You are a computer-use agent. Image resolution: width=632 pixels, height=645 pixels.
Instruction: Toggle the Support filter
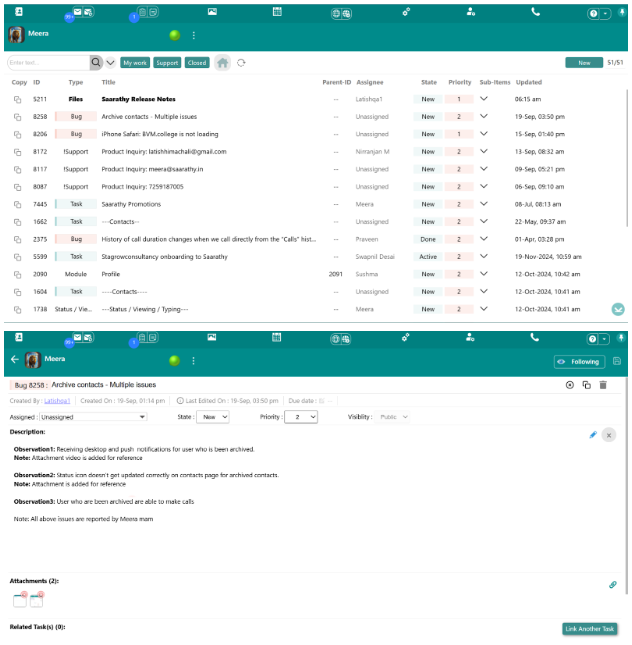tap(167, 62)
